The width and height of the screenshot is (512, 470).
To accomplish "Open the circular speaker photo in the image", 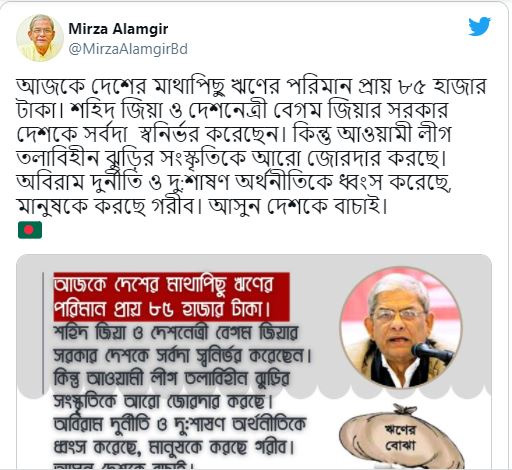I will coord(401,328).
